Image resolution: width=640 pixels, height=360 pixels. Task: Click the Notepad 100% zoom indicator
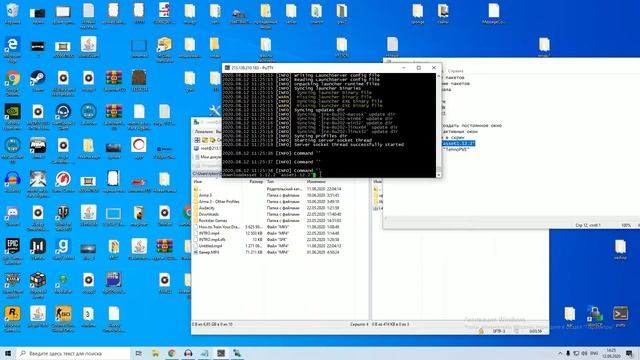[x=626, y=225]
